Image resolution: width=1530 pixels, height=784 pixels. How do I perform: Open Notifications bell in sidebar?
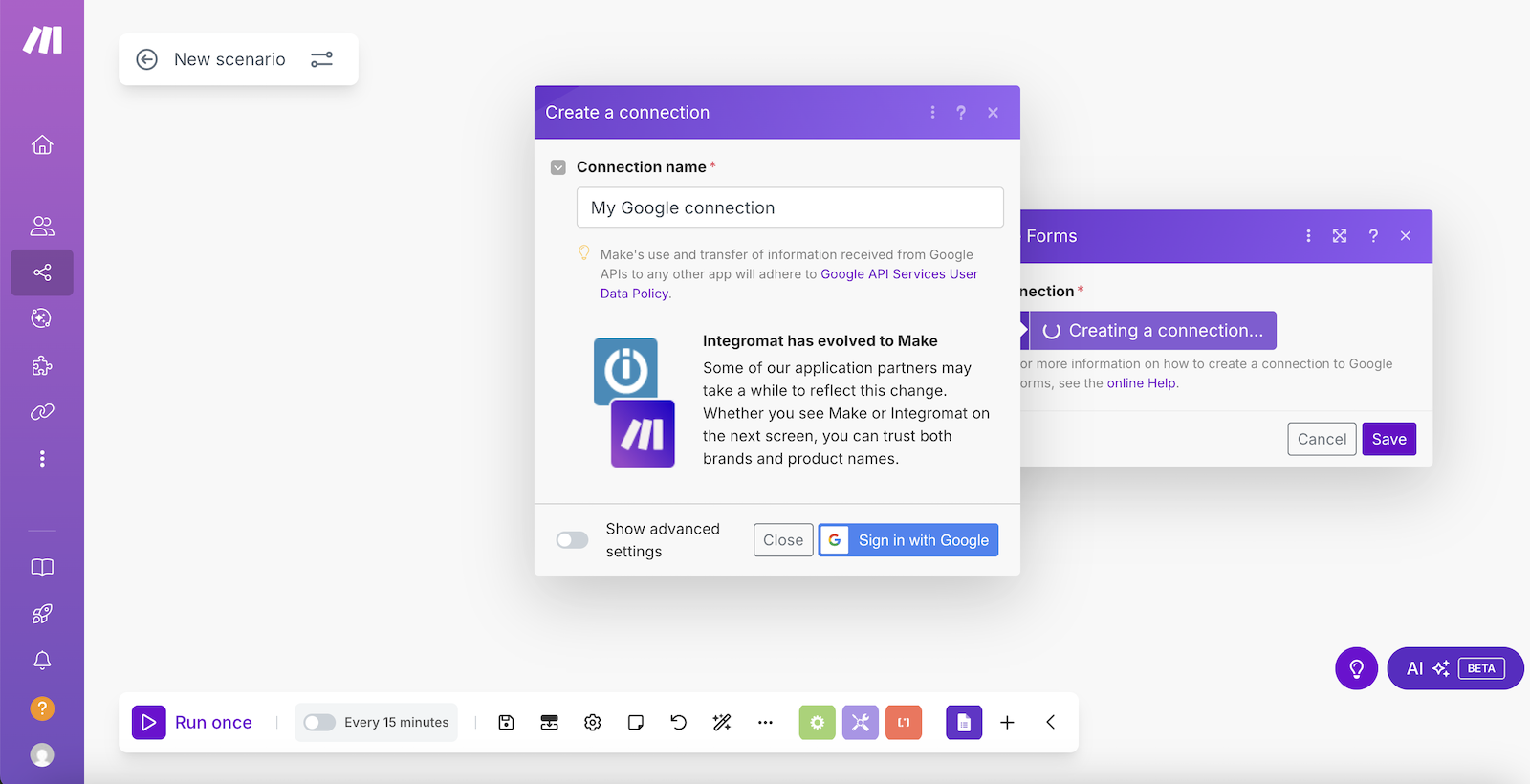coord(42,661)
